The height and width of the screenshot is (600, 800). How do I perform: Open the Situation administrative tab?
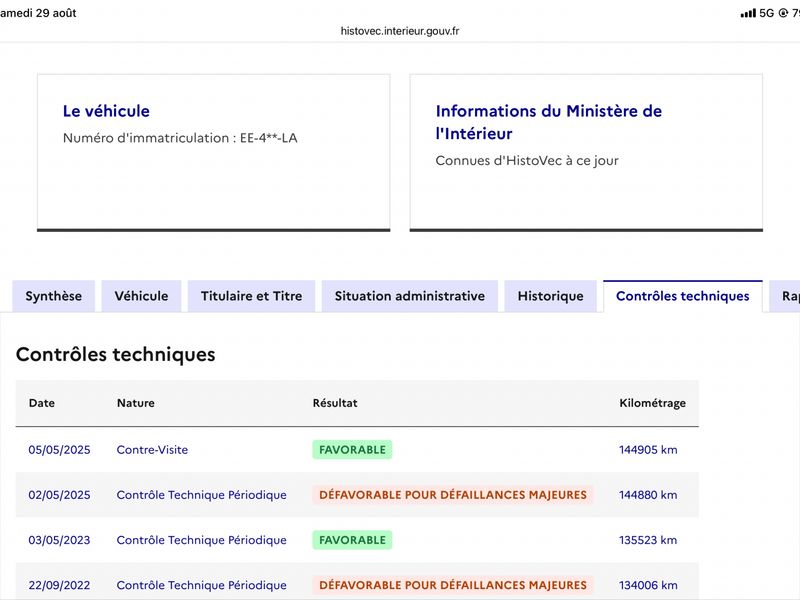click(x=410, y=296)
